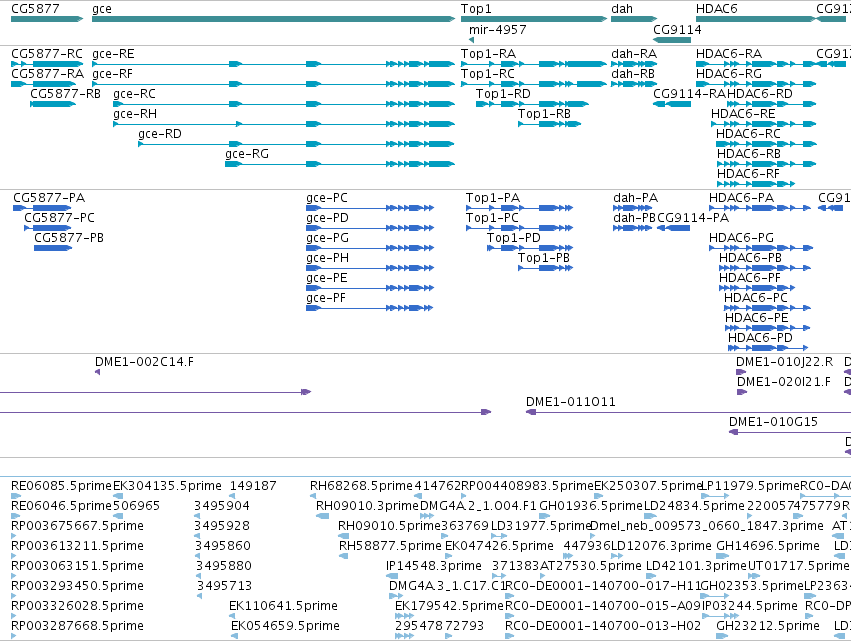Click the CG9114-RA transcript
Viewport: 851px width, 641px height.
point(672,104)
